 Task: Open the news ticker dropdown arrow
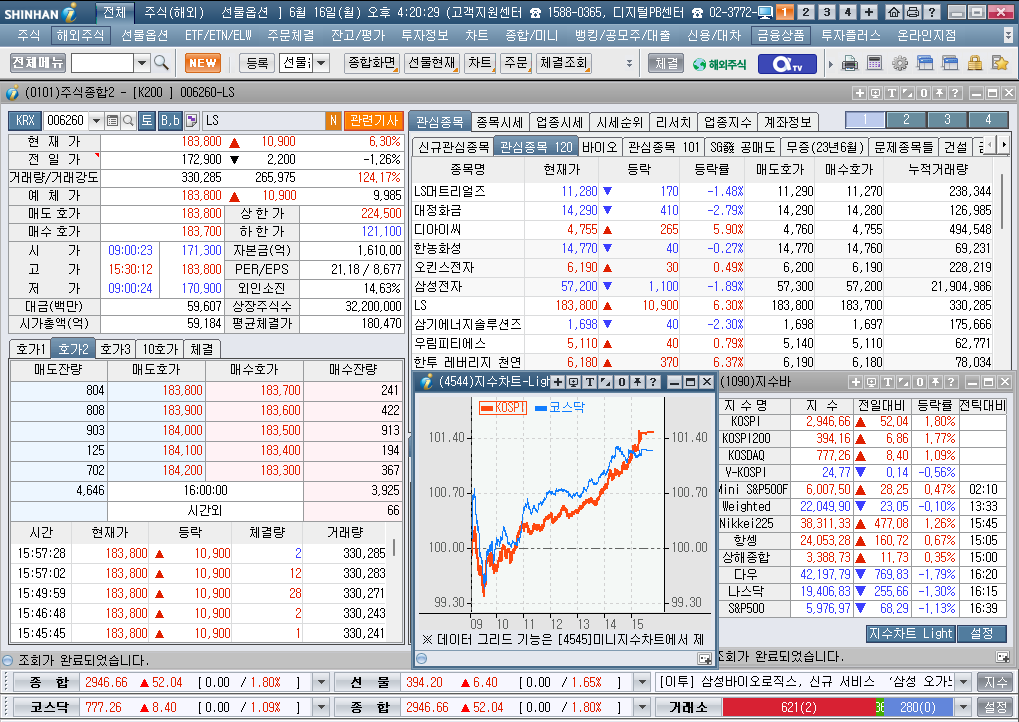964,682
